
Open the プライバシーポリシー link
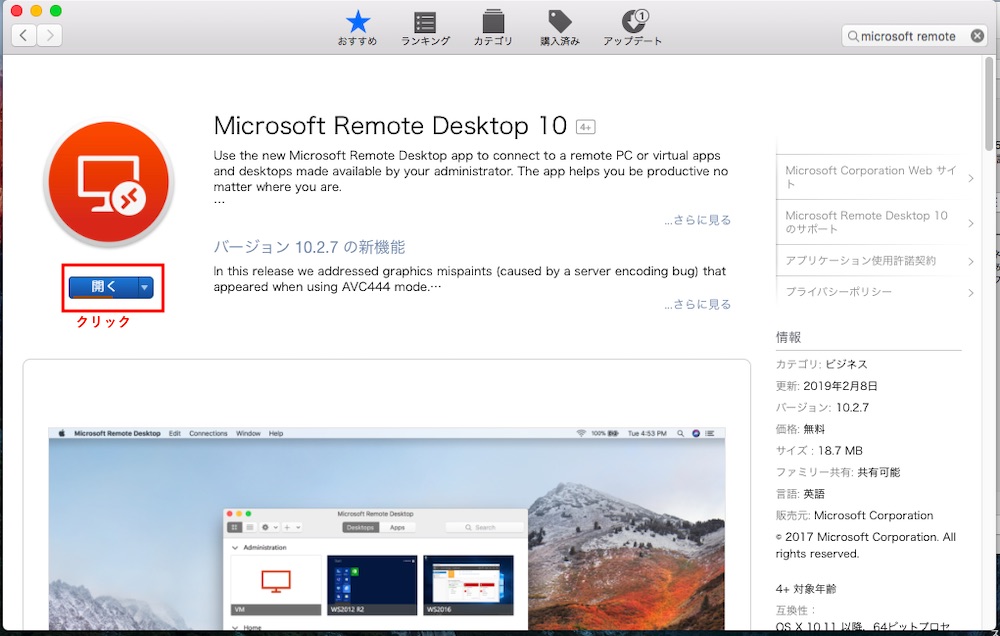839,292
